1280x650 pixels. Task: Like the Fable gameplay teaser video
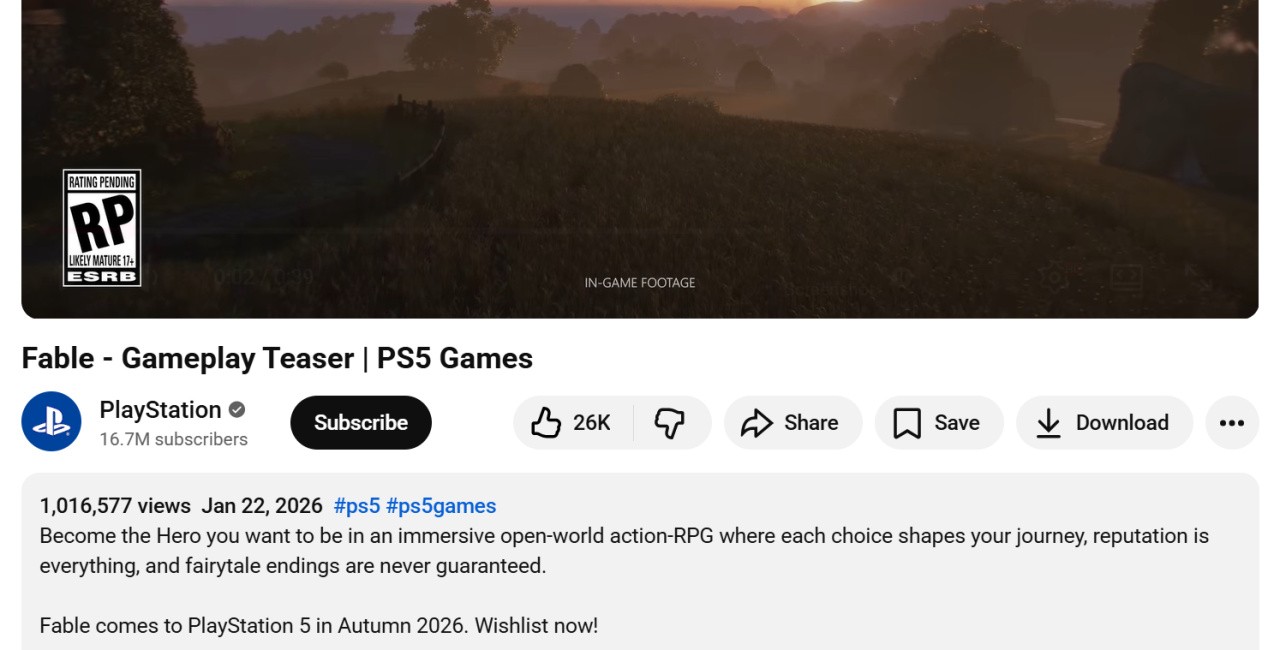click(572, 423)
